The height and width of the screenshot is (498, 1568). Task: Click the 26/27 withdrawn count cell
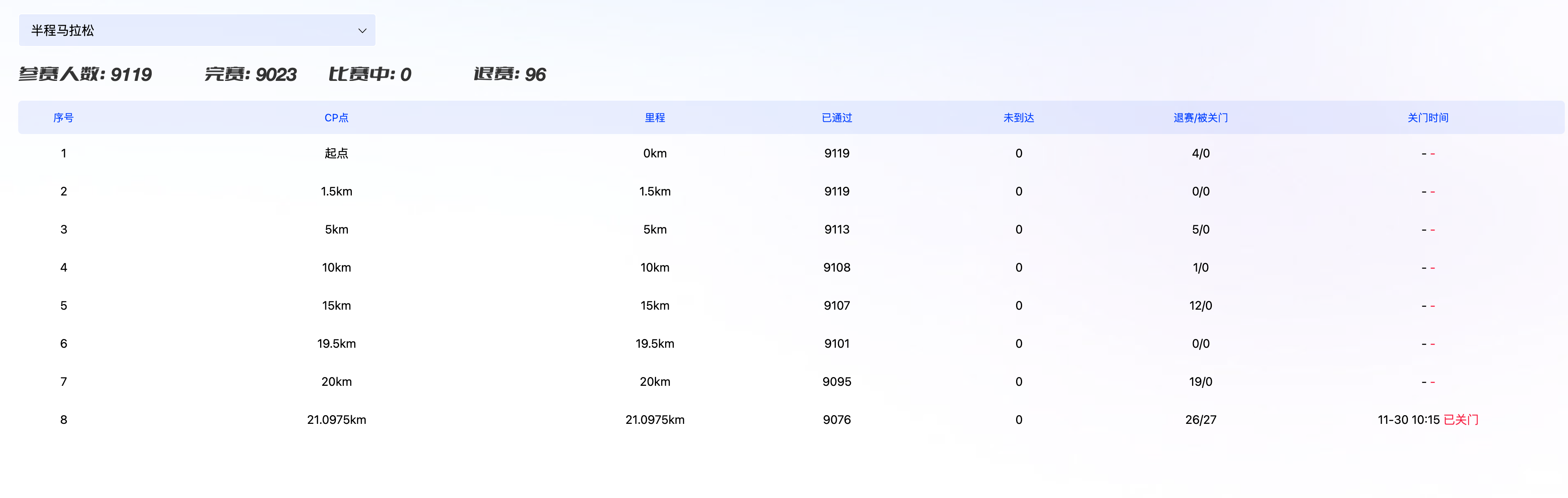point(1200,419)
